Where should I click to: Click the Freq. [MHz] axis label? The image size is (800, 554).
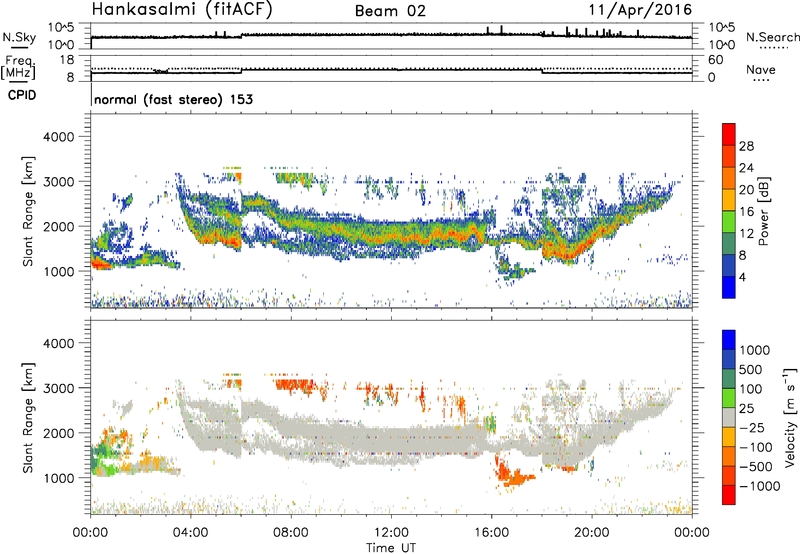[x=19, y=67]
